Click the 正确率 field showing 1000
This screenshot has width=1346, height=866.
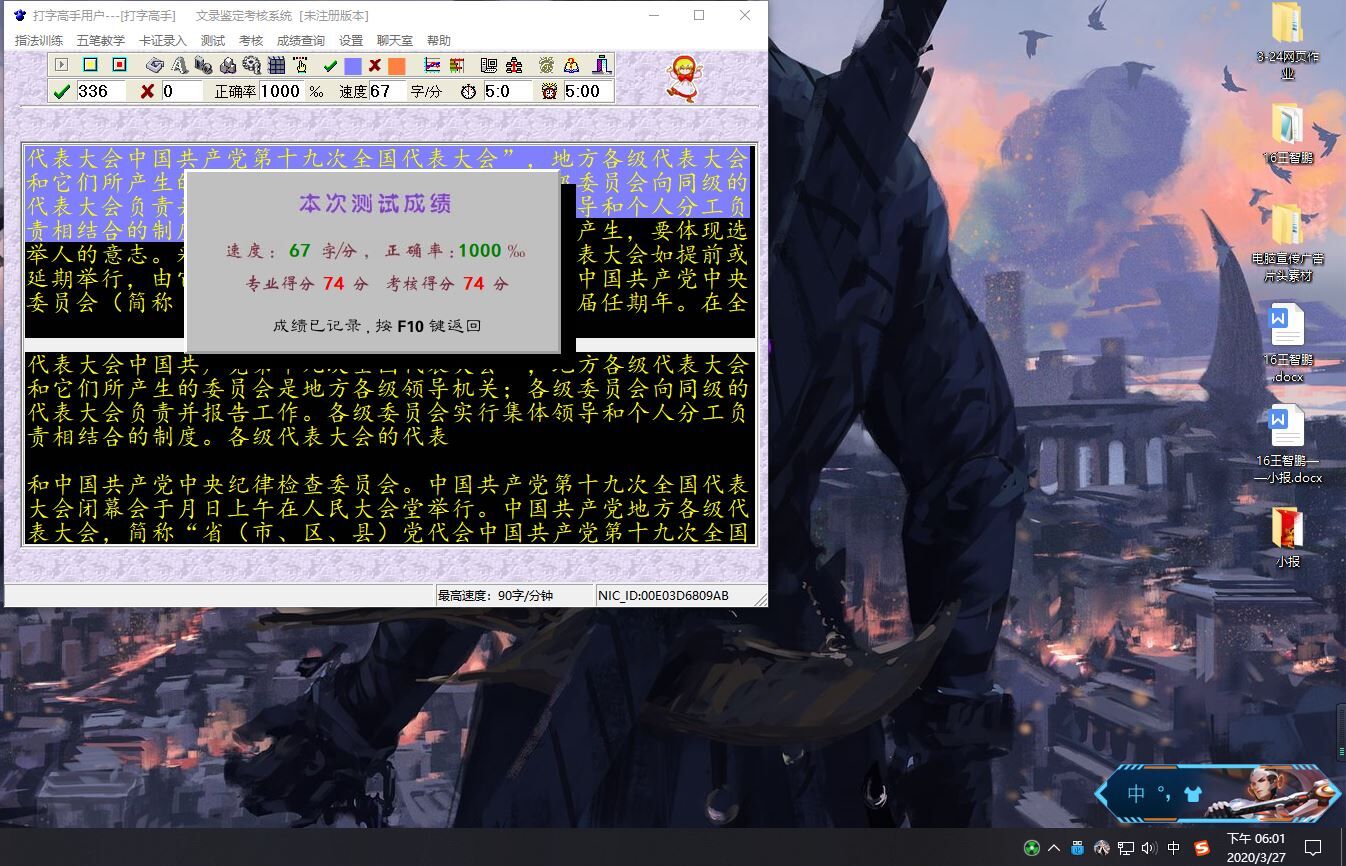pyautogui.click(x=281, y=91)
